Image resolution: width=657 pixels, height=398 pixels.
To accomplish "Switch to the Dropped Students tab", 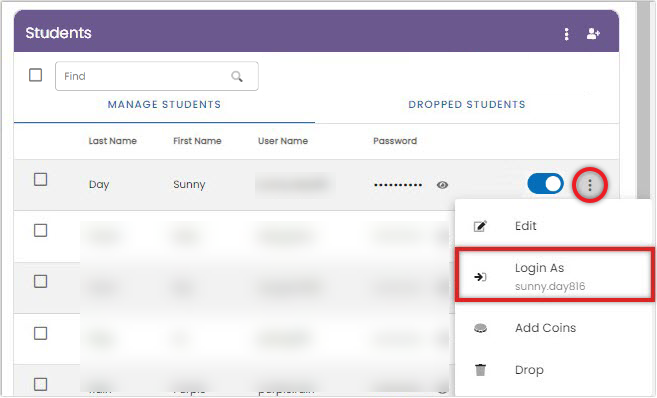I will click(467, 105).
